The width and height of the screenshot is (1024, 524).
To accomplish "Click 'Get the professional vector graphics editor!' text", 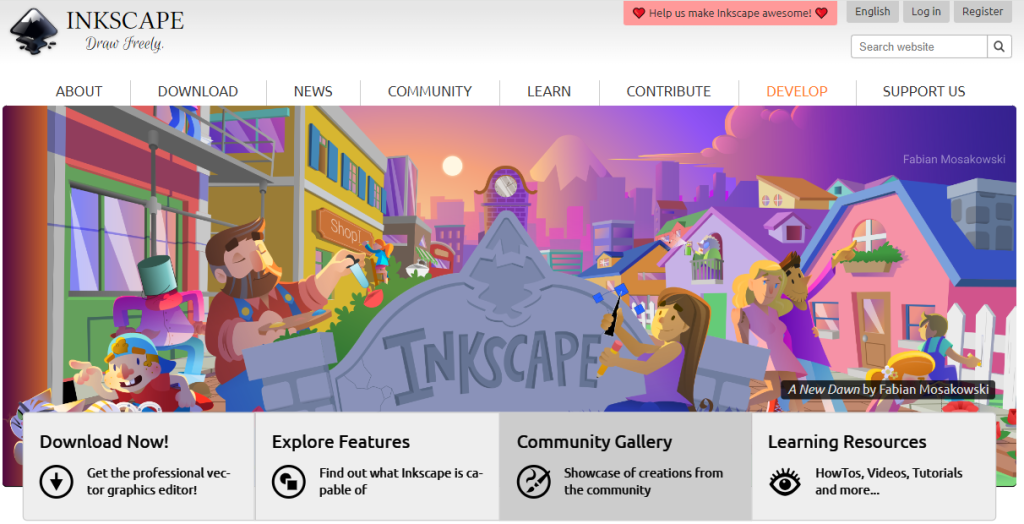I will pos(159,482).
